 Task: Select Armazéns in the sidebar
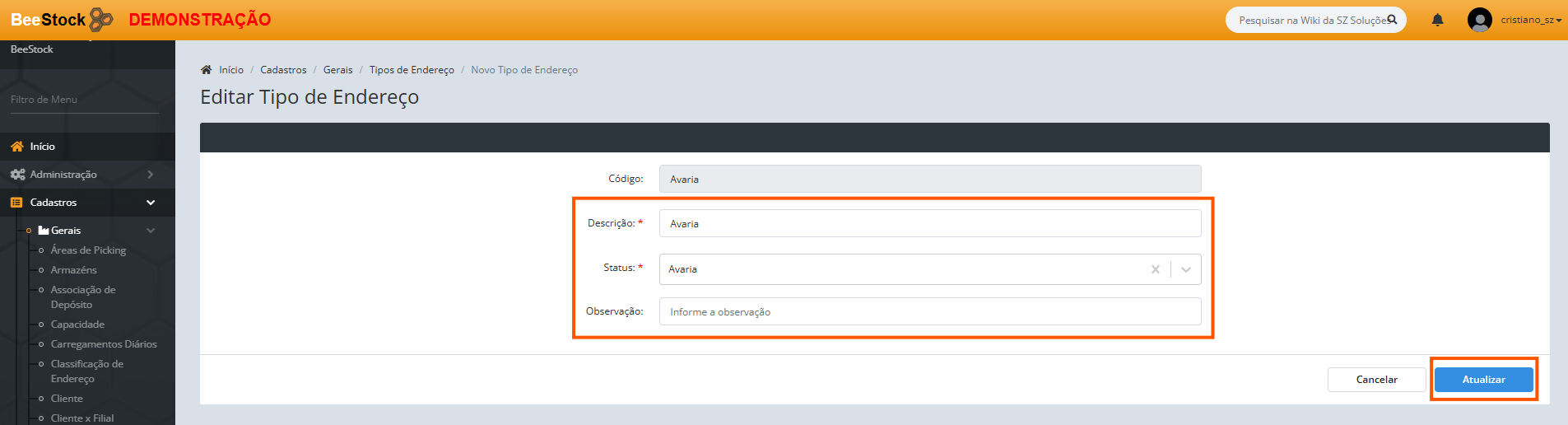pos(74,270)
